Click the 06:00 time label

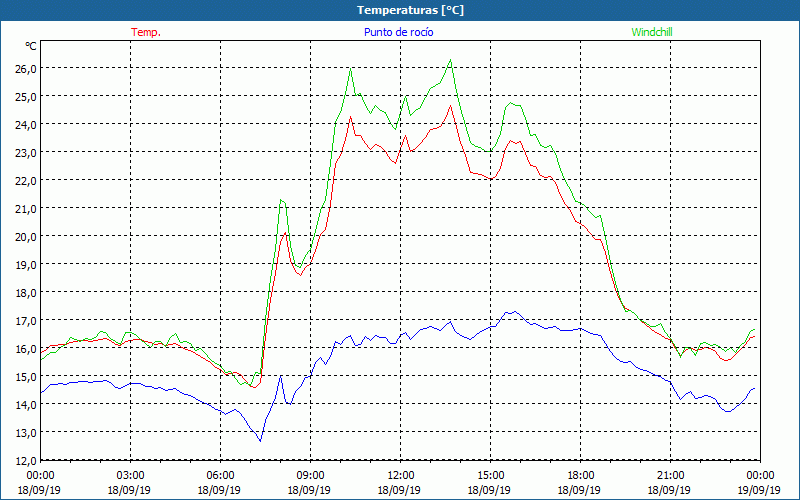coord(220,476)
